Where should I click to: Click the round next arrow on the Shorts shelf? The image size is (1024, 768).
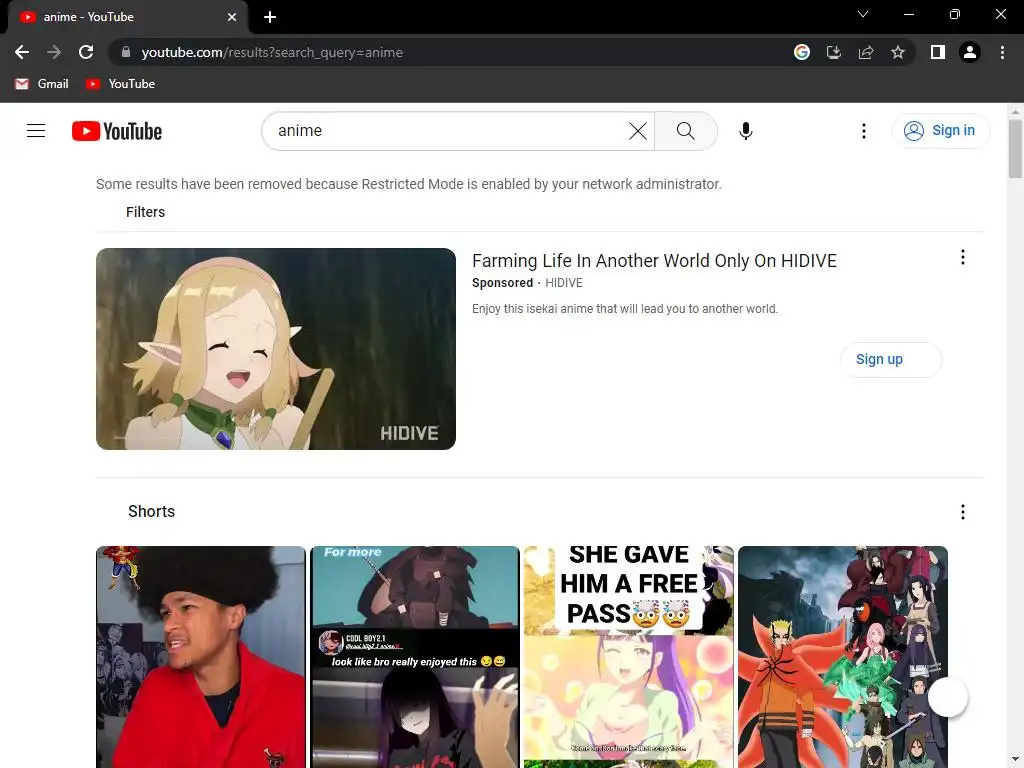coord(948,697)
